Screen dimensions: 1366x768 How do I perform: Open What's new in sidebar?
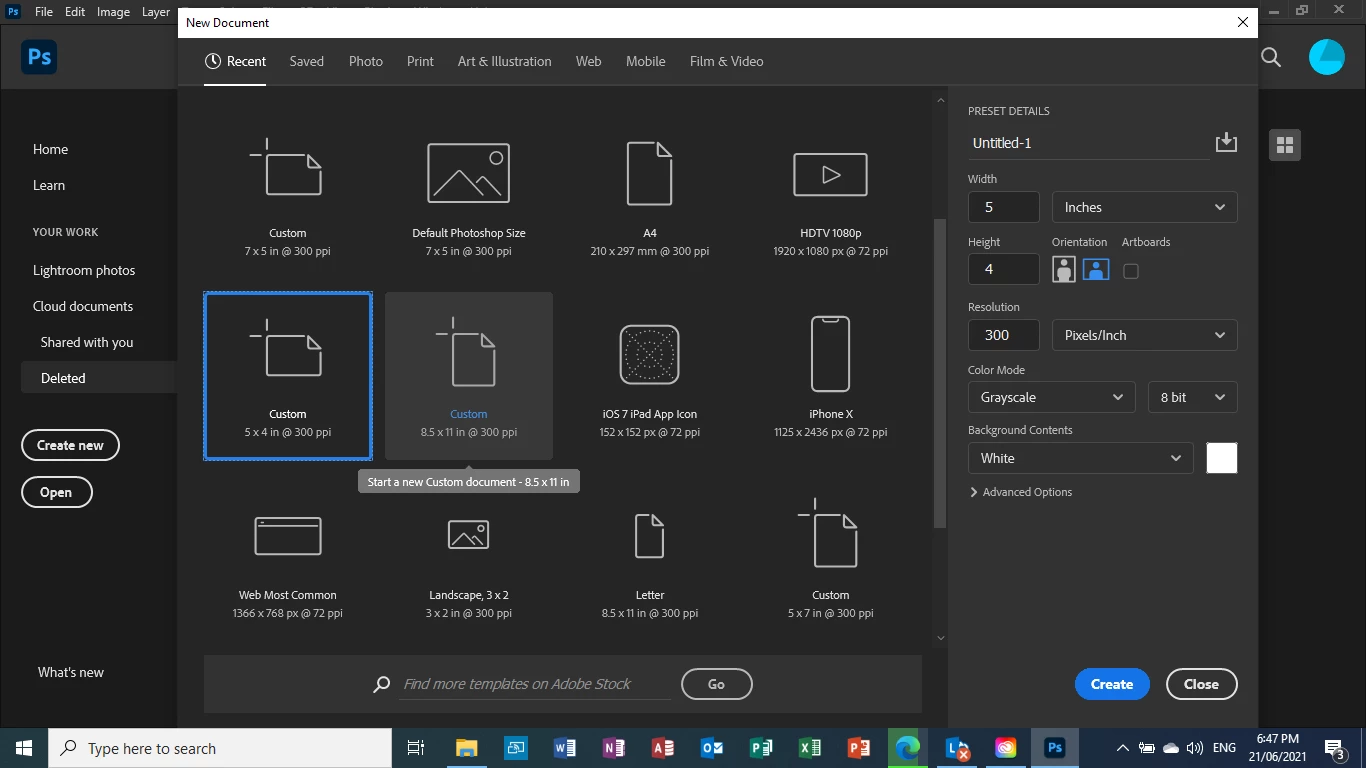click(71, 672)
